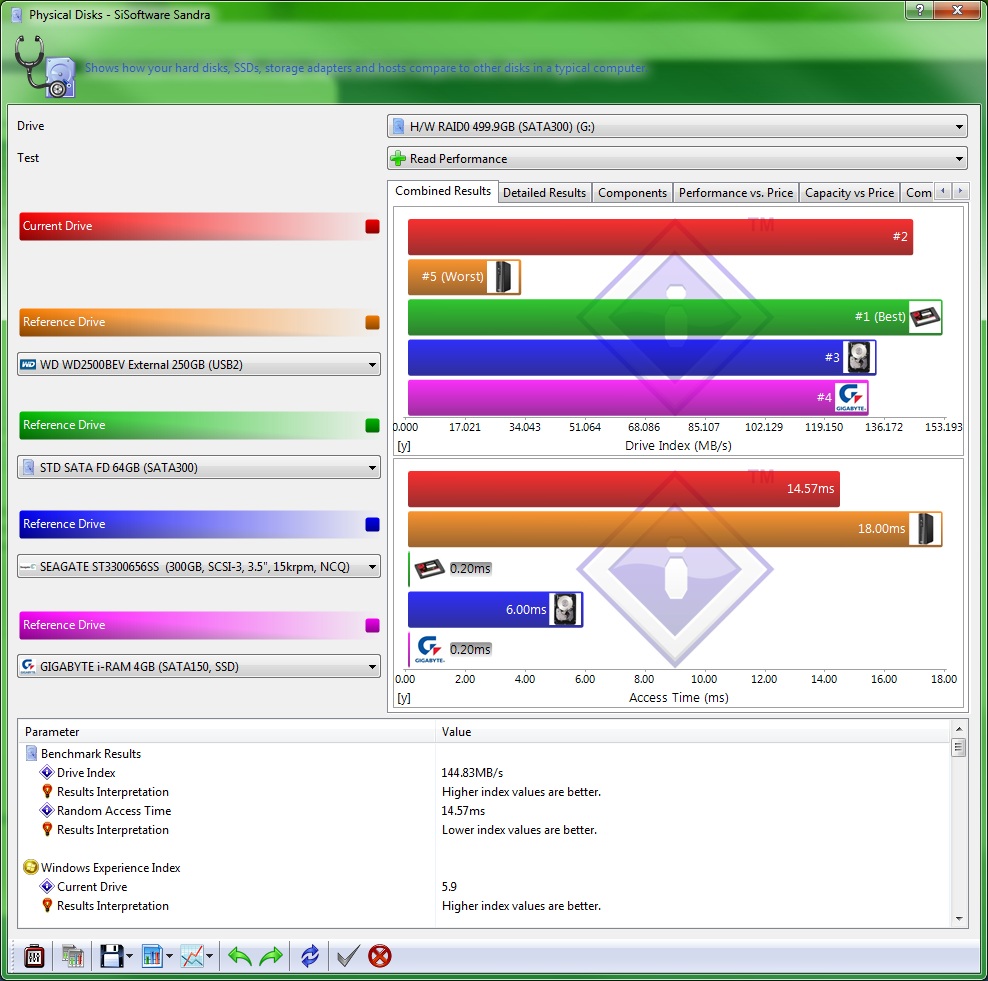Open the options settings icon in bottom toolbar
Screen dimensions: 988x981
click(x=34, y=956)
